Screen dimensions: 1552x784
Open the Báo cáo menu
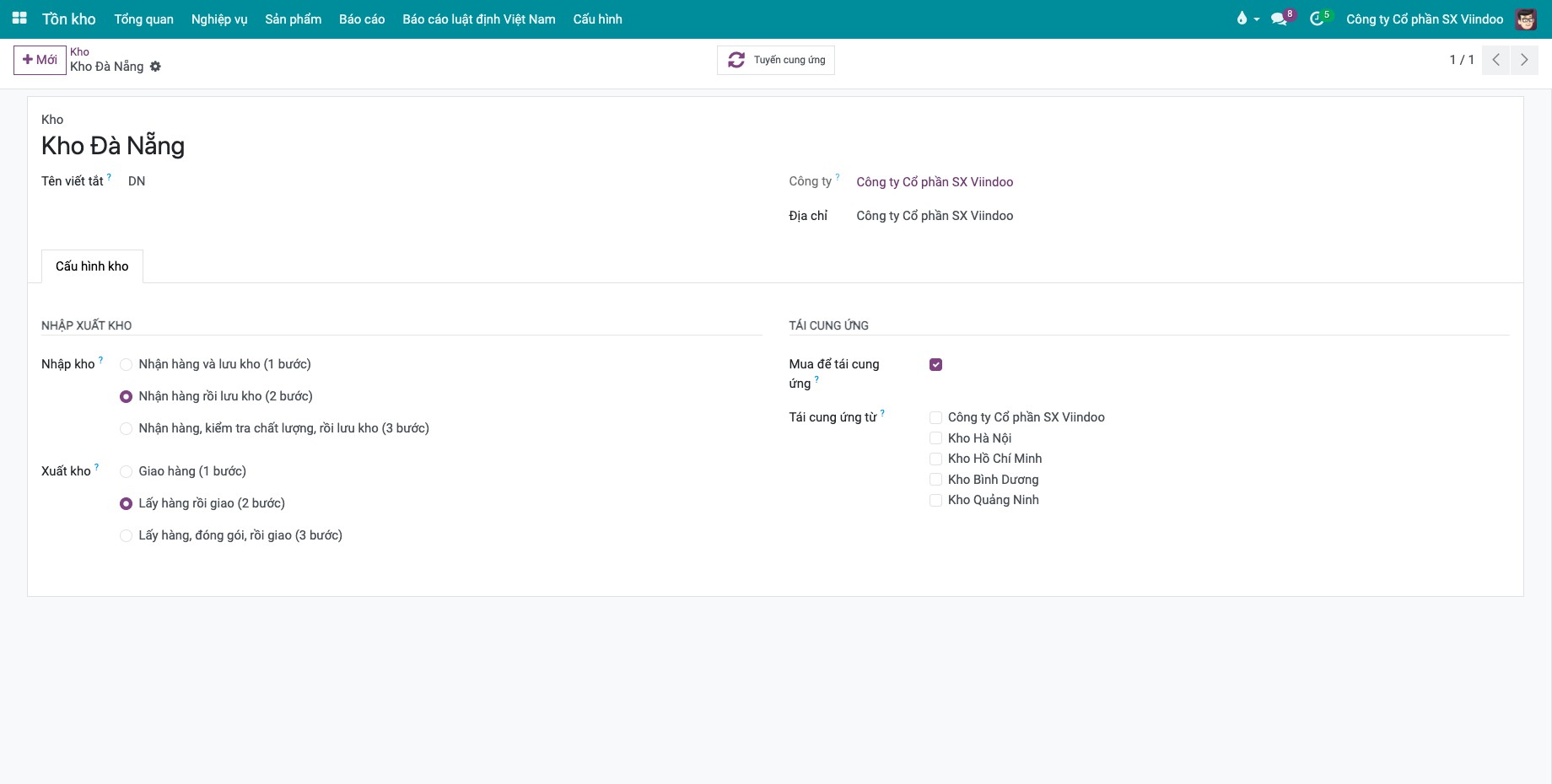pos(362,19)
